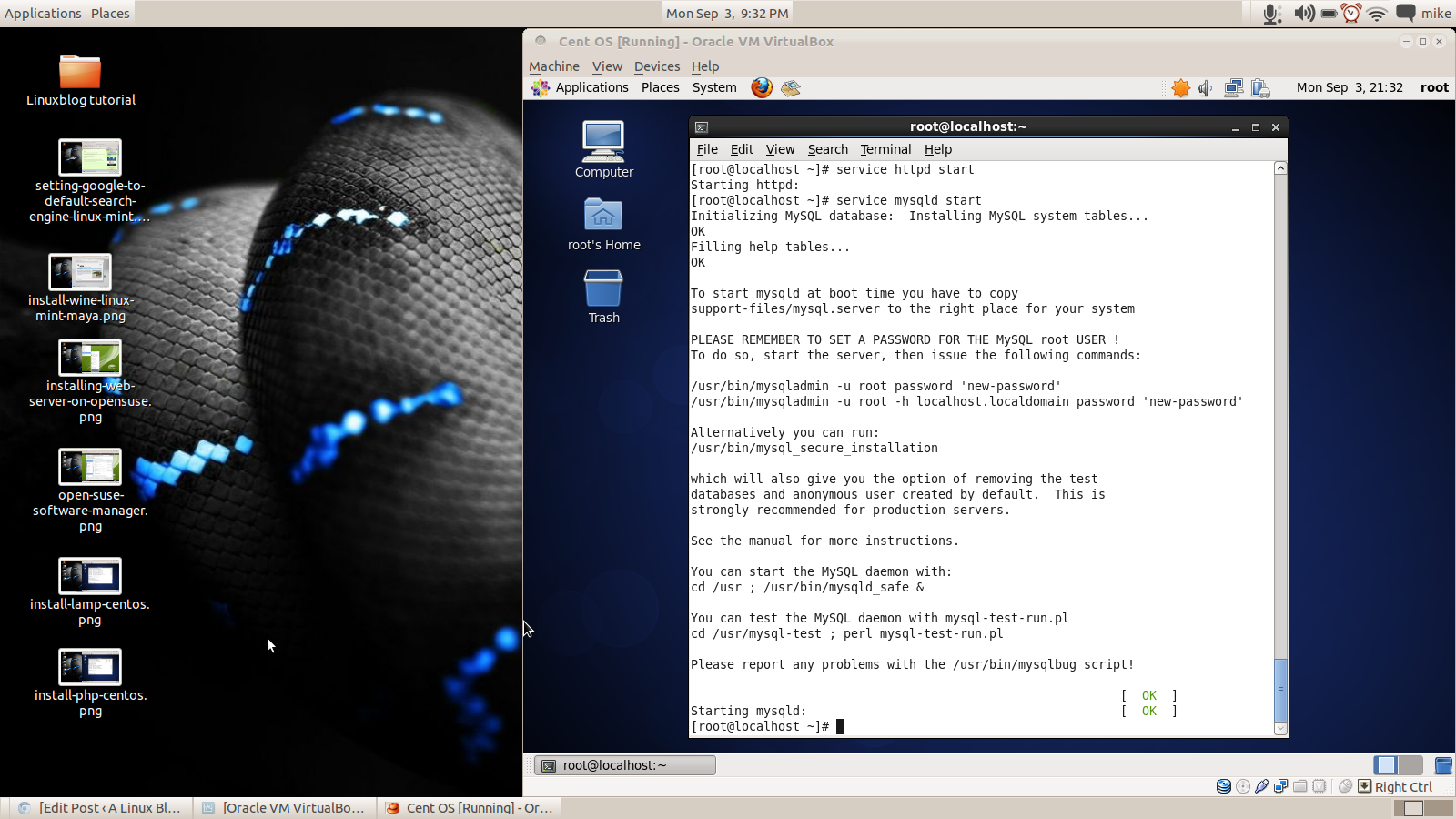This screenshot has height=819, width=1456.
Task: Switch to the first host workspace
Action: 1410,808
